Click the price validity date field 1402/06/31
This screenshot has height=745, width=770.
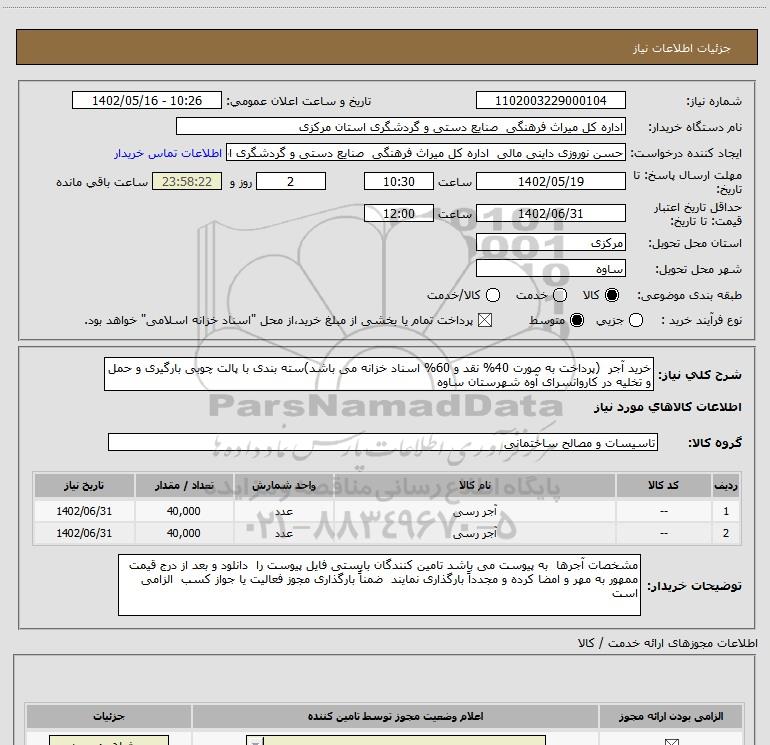pyautogui.click(x=550, y=213)
